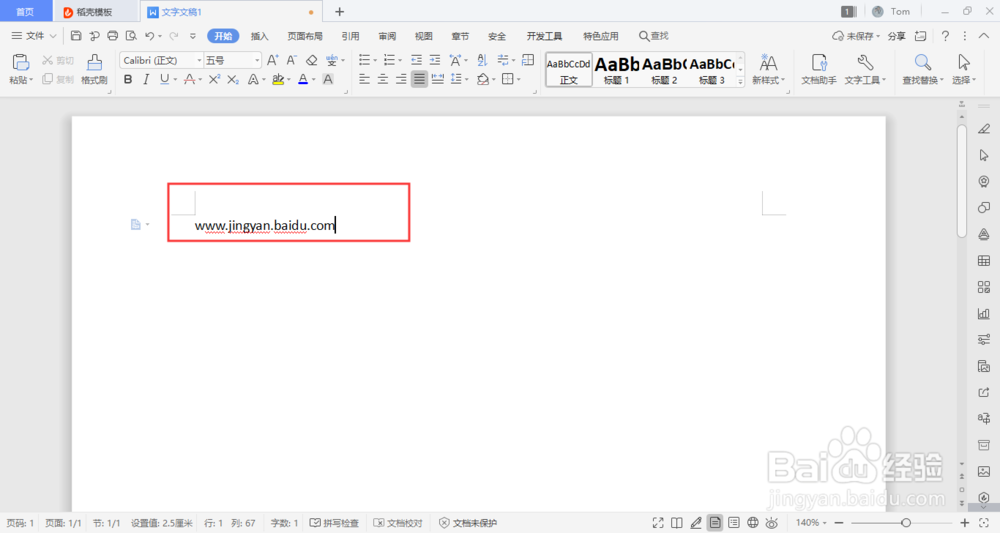Click the Print icon in quick access toolbar

tap(113, 36)
